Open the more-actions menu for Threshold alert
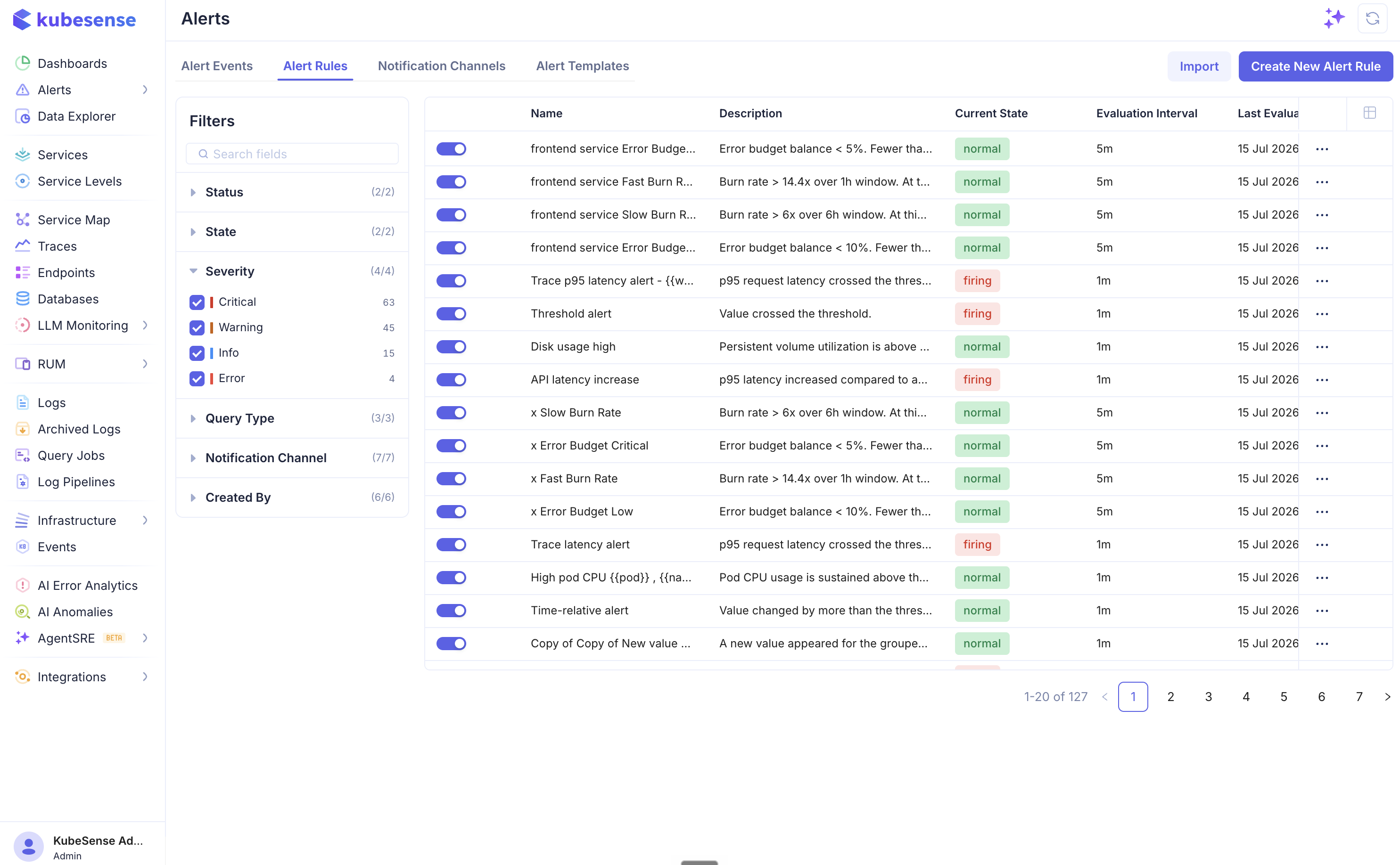Image resolution: width=1400 pixels, height=865 pixels. (x=1322, y=313)
